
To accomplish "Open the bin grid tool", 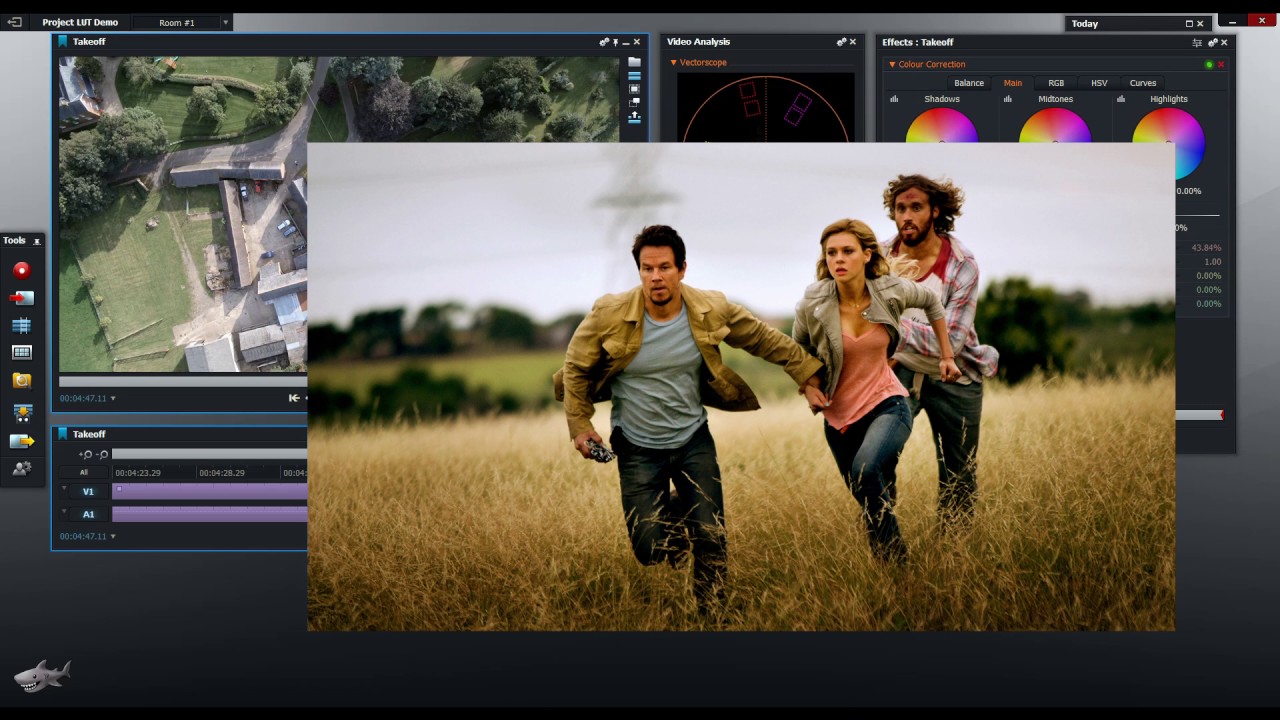I will [21, 352].
